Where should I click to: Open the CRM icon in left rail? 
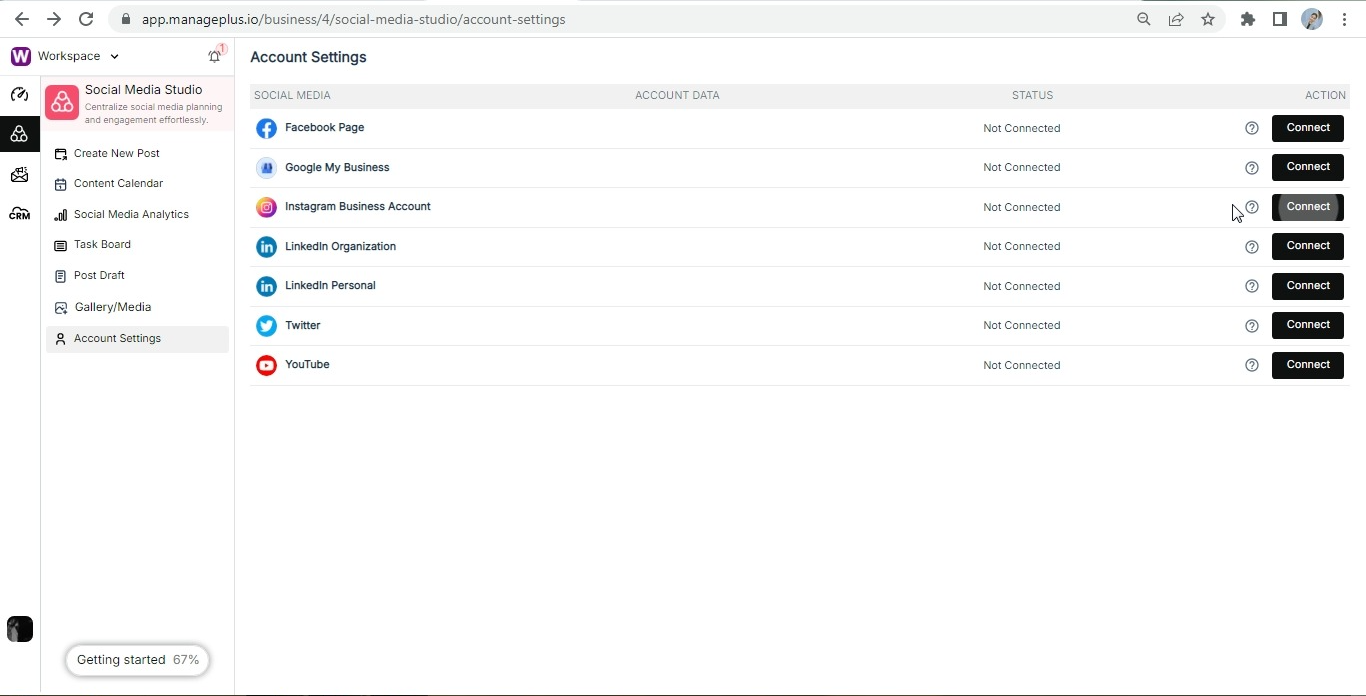[x=19, y=214]
